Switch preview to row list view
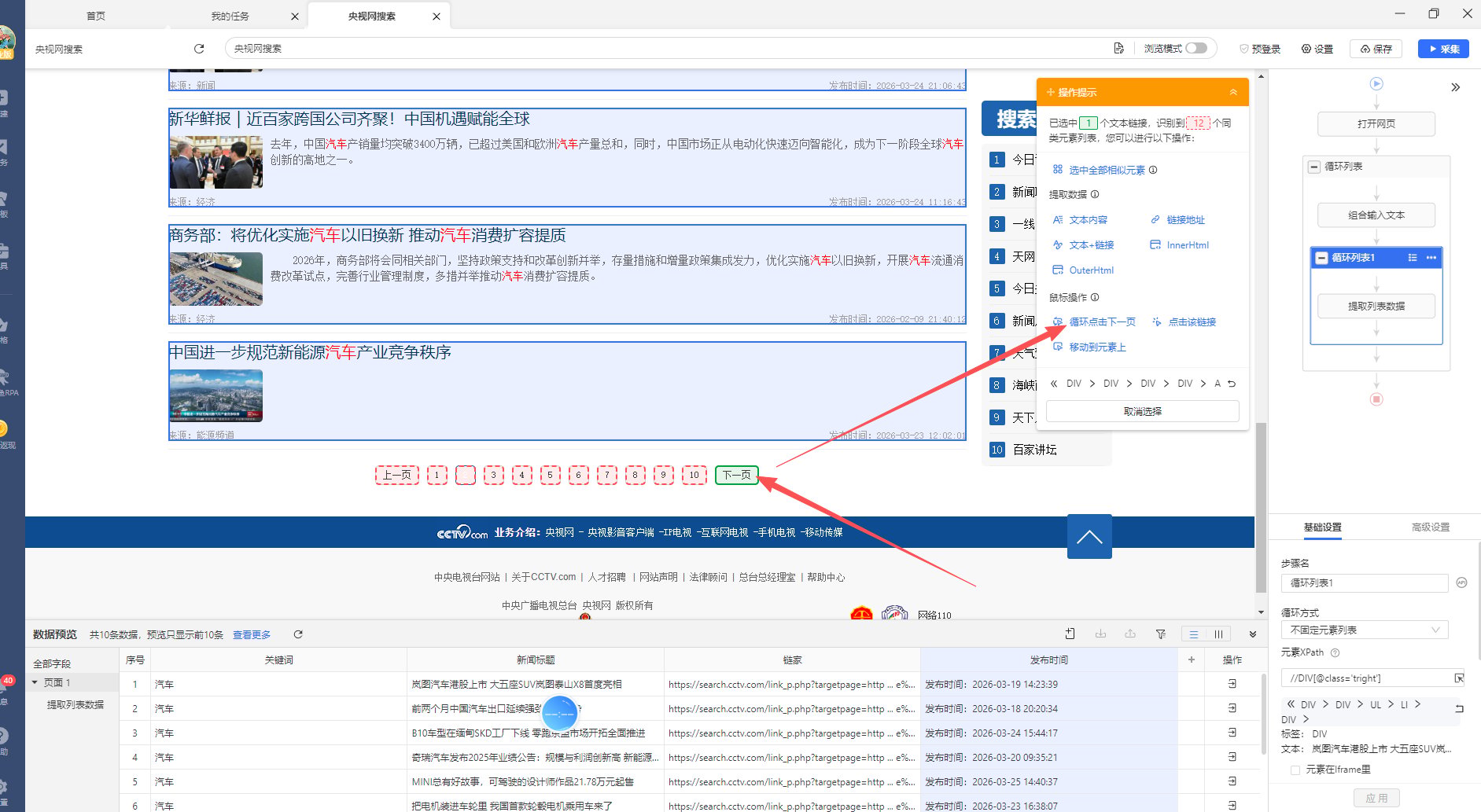1481x812 pixels. (1194, 634)
